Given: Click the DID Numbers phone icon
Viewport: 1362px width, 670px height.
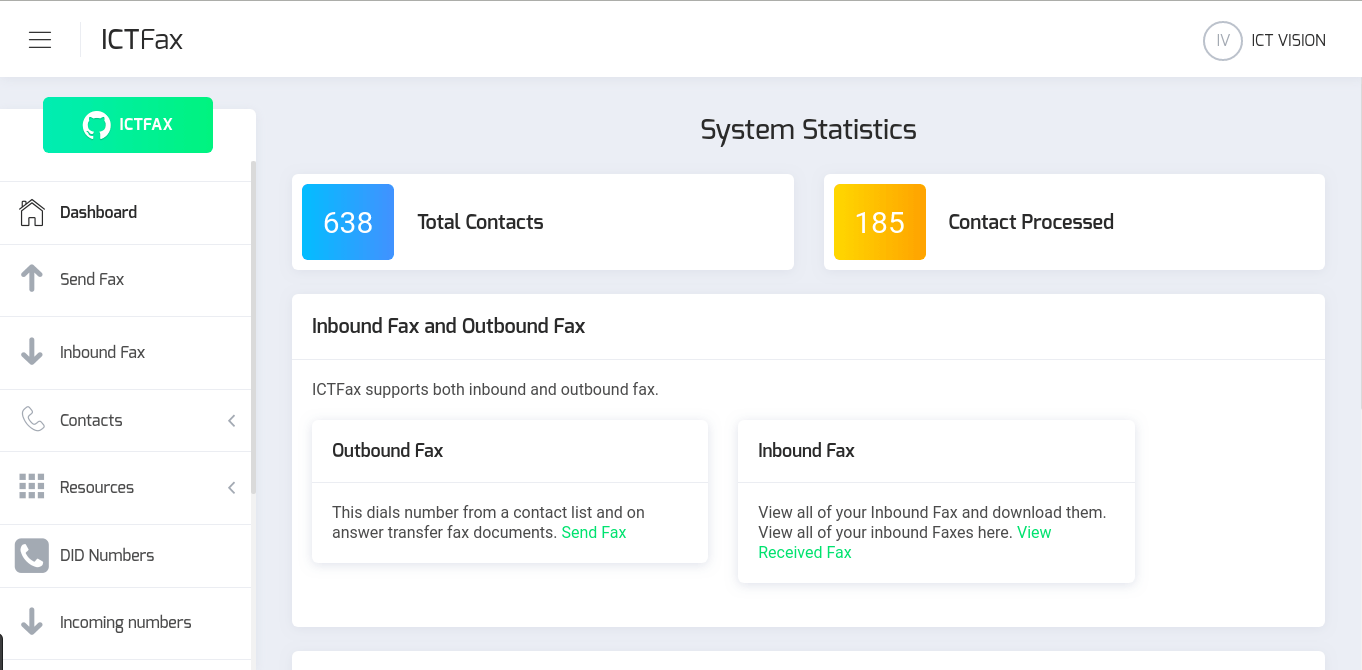Looking at the screenshot, I should [x=32, y=555].
